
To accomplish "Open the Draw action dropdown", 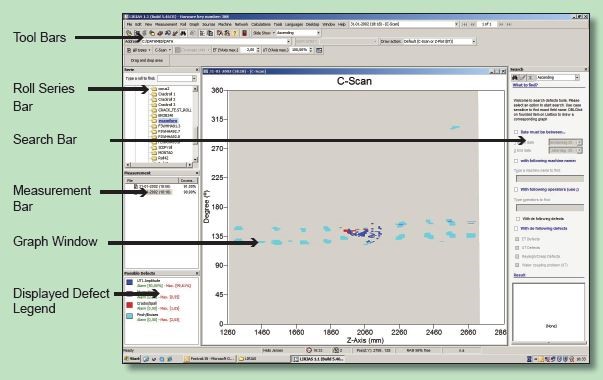I will pyautogui.click(x=474, y=42).
